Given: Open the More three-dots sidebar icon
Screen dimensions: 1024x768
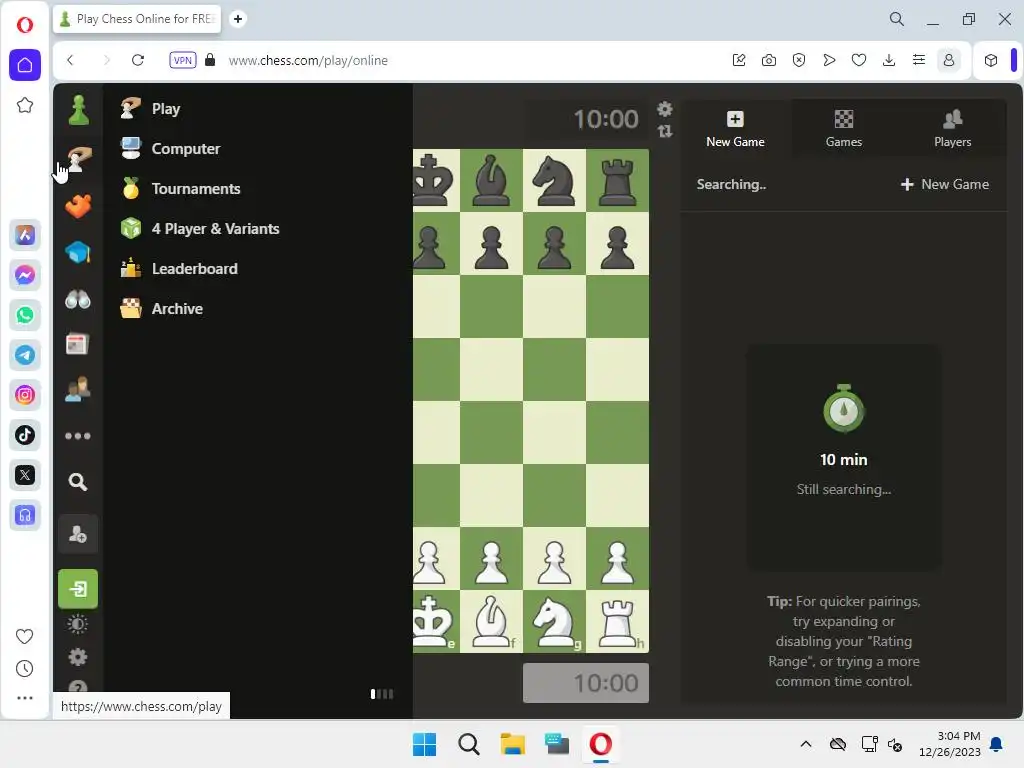Looking at the screenshot, I should 78,436.
